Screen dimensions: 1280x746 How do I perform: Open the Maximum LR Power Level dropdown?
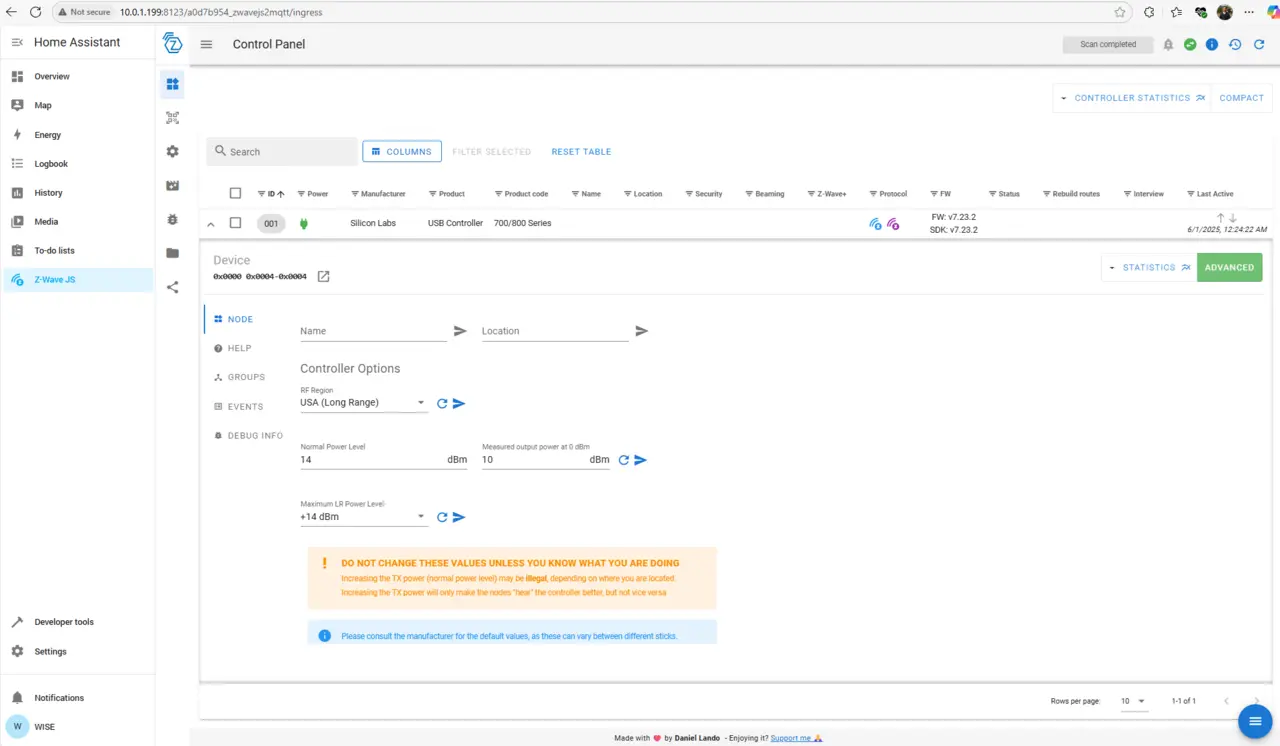coord(364,517)
